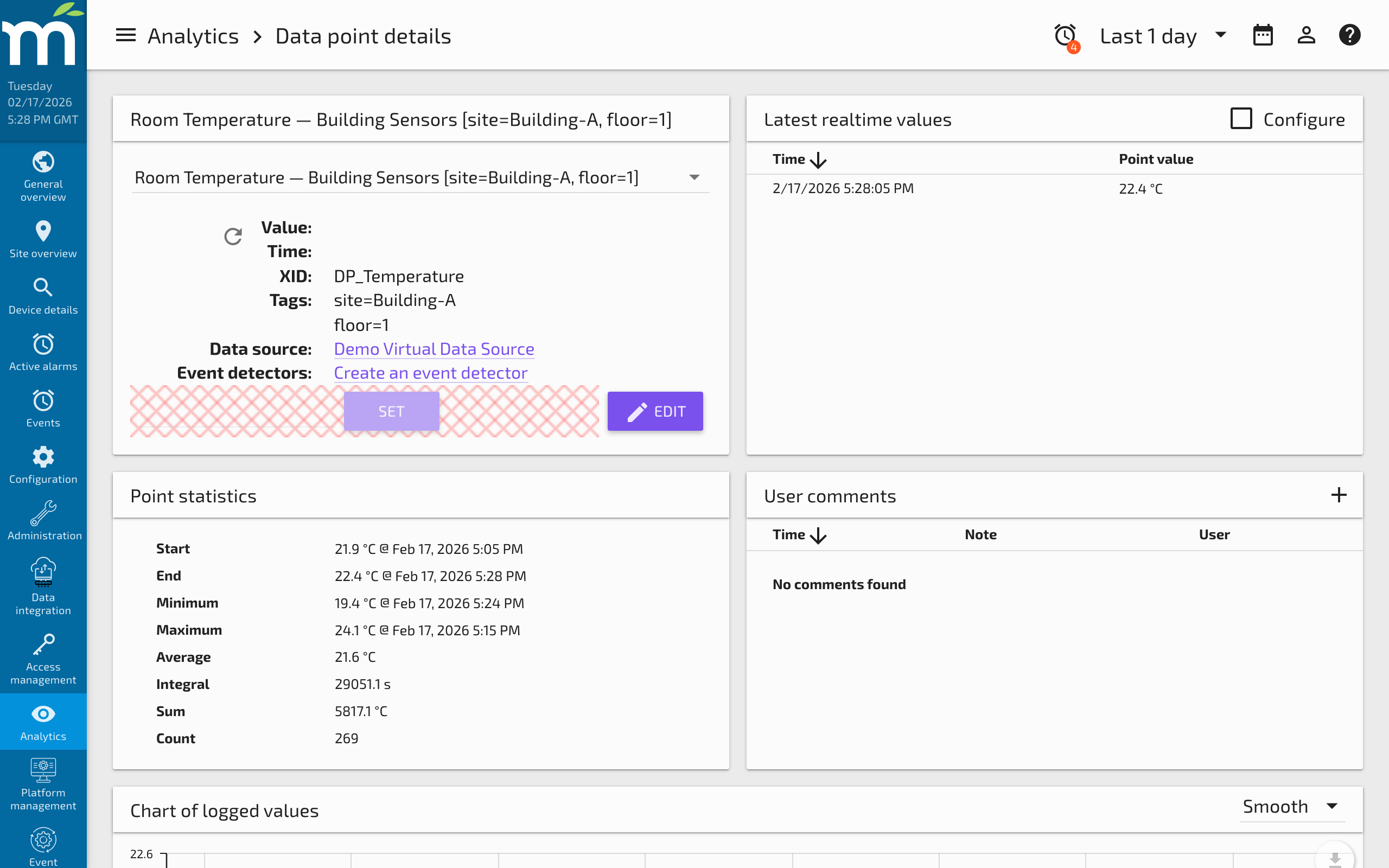Open the calendar date picker
1389x868 pixels.
coord(1263,35)
